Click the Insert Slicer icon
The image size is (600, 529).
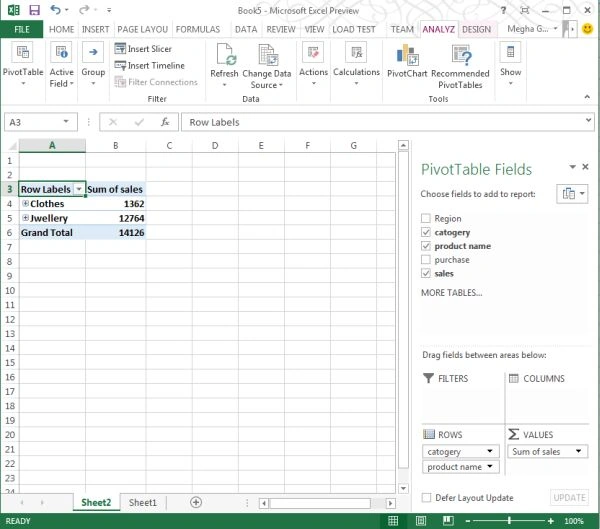pos(120,49)
